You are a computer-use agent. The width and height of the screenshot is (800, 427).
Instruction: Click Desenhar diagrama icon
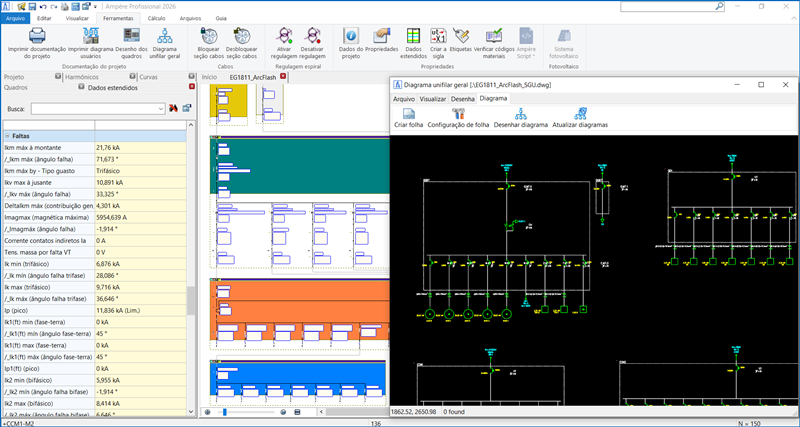[x=521, y=113]
